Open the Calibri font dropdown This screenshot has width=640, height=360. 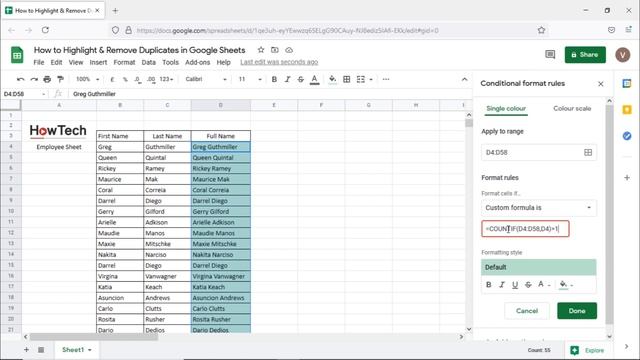tap(206, 79)
